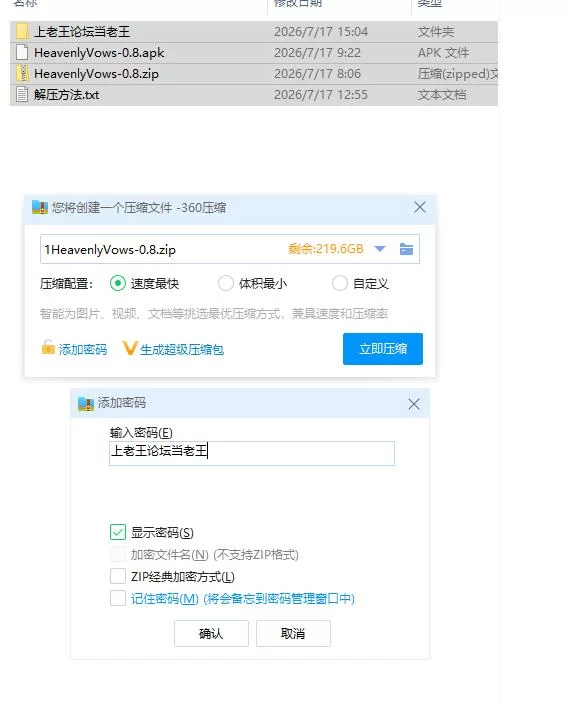Confirm the password with 确认 button
The width and height of the screenshot is (570, 702).
pos(211,633)
